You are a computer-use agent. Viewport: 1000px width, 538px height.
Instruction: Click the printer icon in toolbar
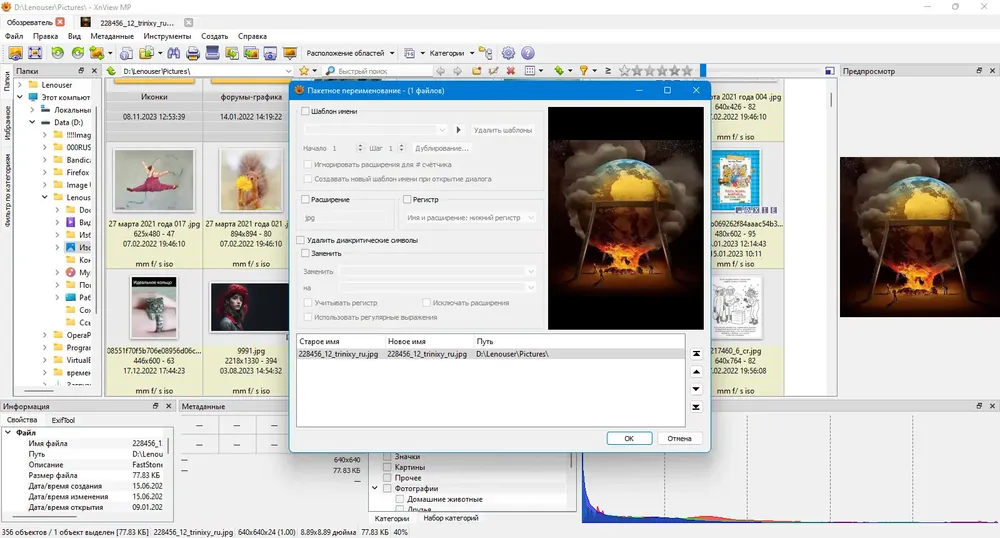click(x=193, y=53)
